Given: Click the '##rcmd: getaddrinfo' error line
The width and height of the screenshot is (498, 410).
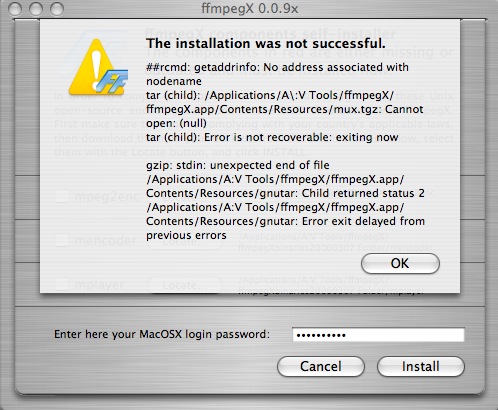Looking at the screenshot, I should (x=277, y=74).
